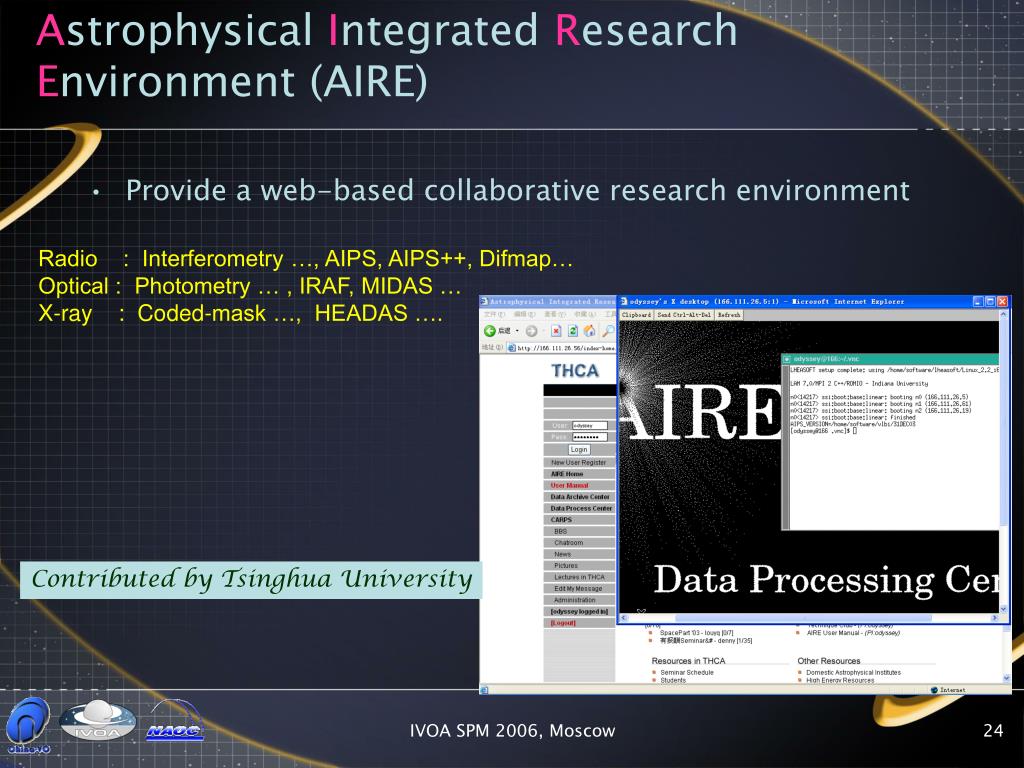Click the "Radio" line mentioning AIPS, Difmap

[x=306, y=259]
